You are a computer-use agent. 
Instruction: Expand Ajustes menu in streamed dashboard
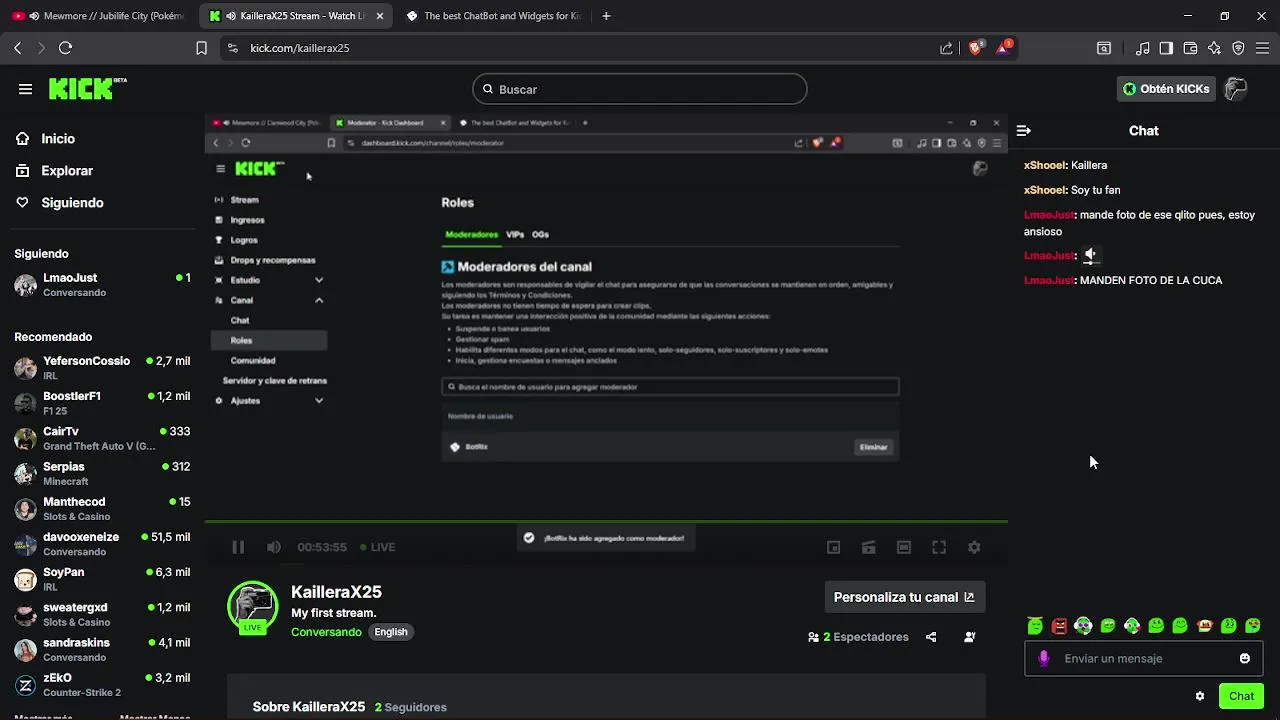[x=319, y=401]
